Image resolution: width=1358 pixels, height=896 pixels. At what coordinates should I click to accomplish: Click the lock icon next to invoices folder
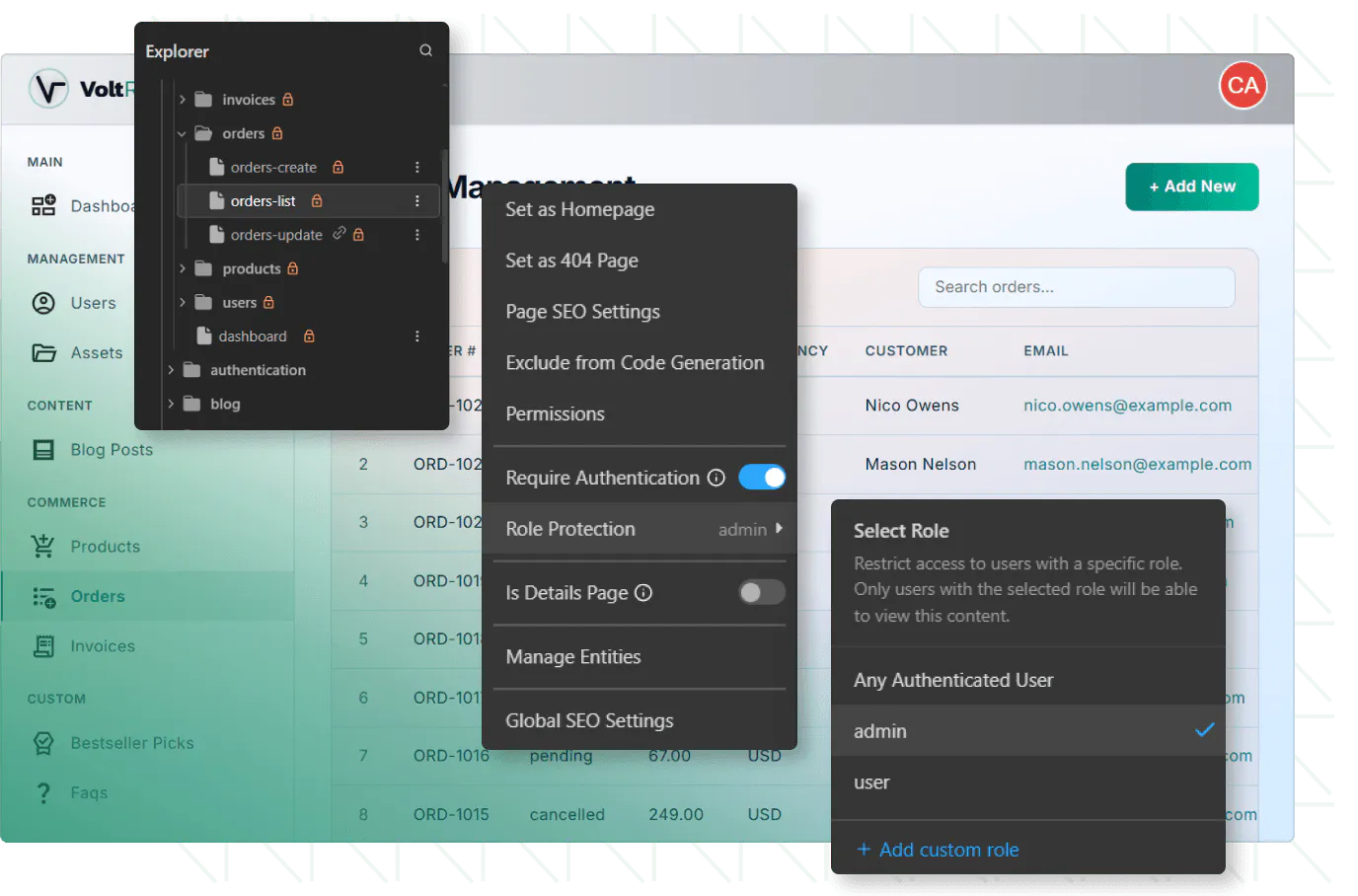click(288, 100)
